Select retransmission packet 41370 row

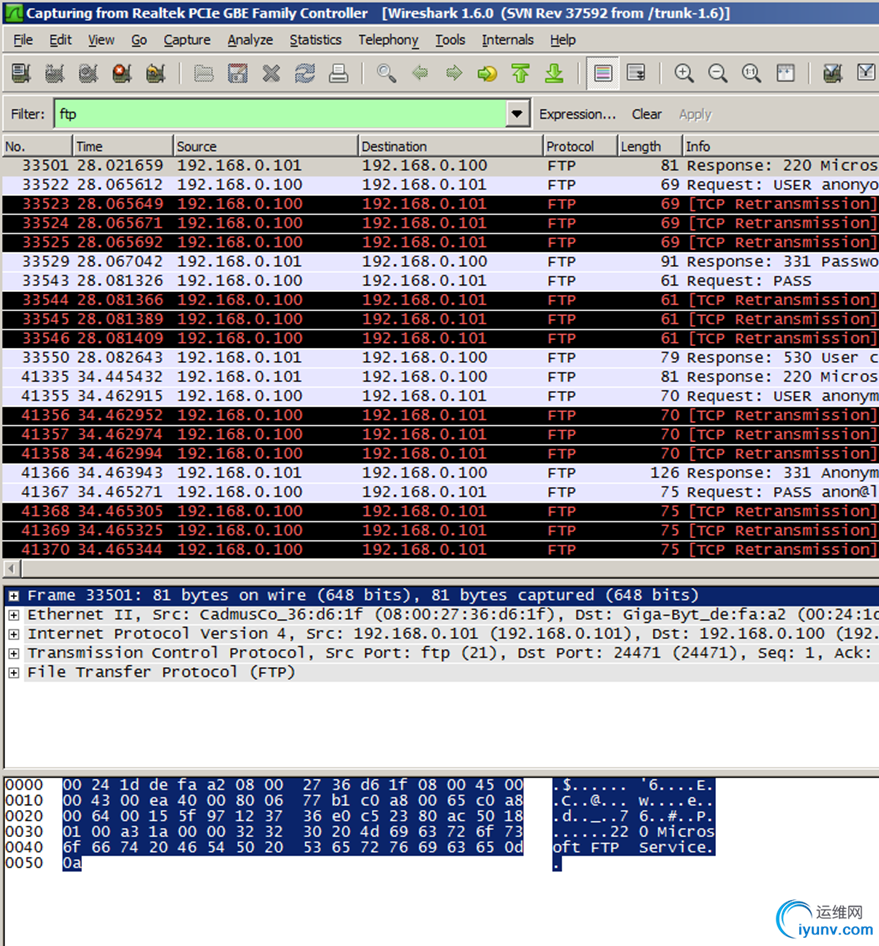(440, 550)
